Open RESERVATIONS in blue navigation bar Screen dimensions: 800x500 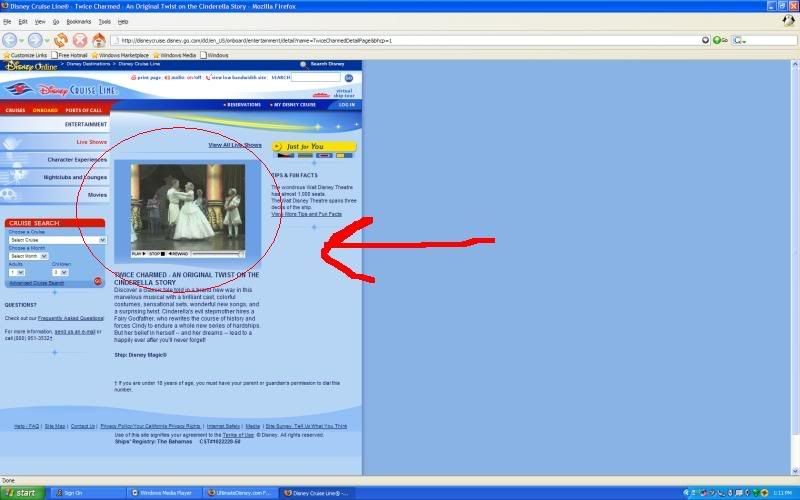[x=242, y=105]
